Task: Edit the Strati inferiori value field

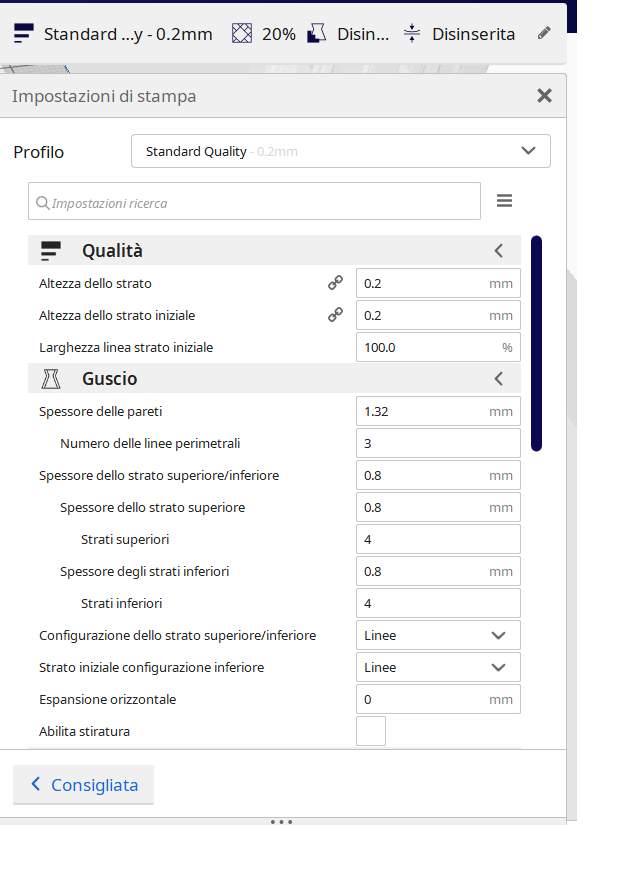Action: pos(438,603)
